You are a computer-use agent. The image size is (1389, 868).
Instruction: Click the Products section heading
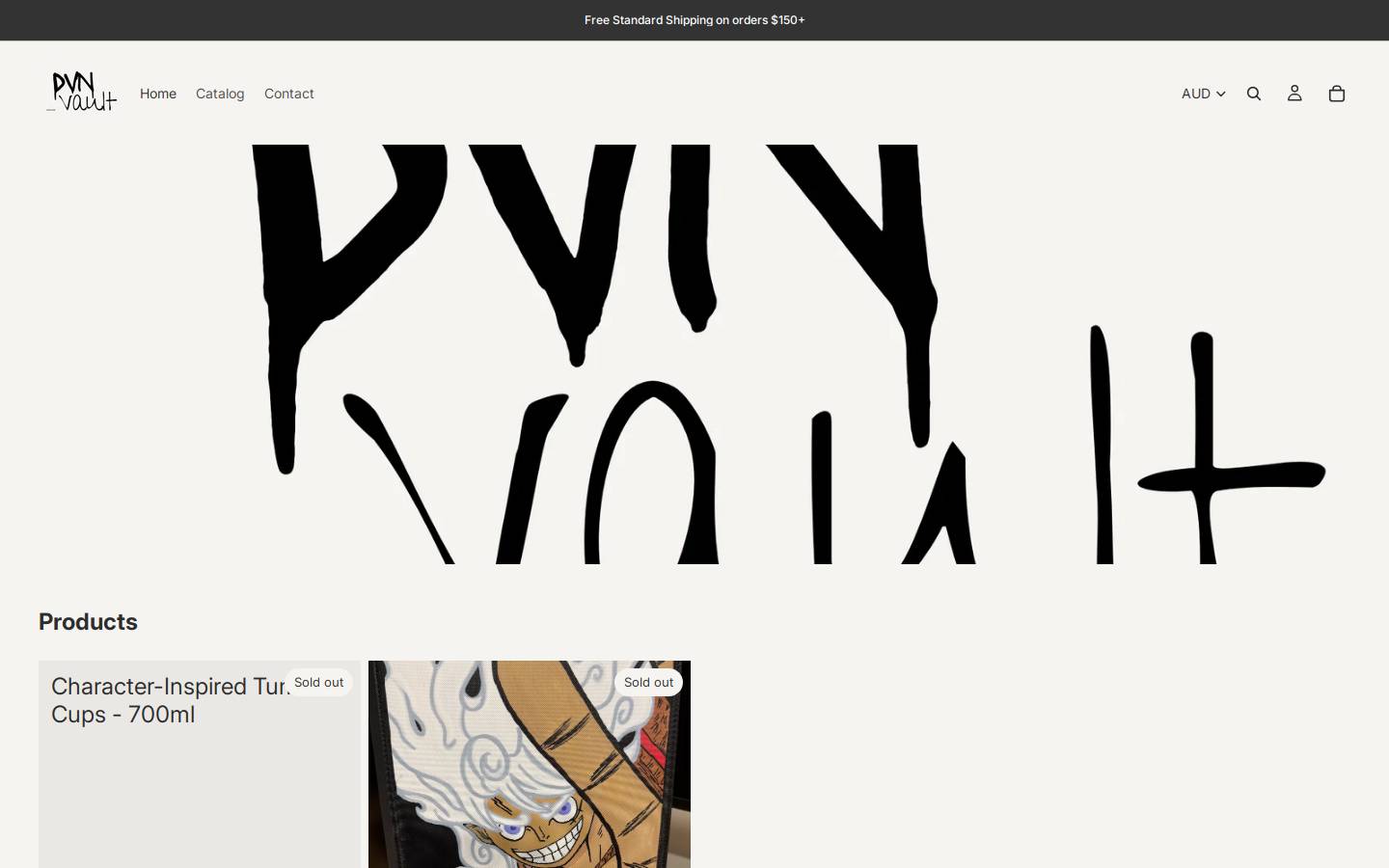88,622
